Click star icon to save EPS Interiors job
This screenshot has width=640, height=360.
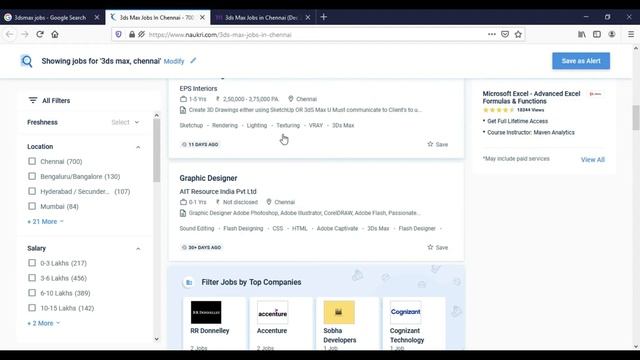coord(430,144)
